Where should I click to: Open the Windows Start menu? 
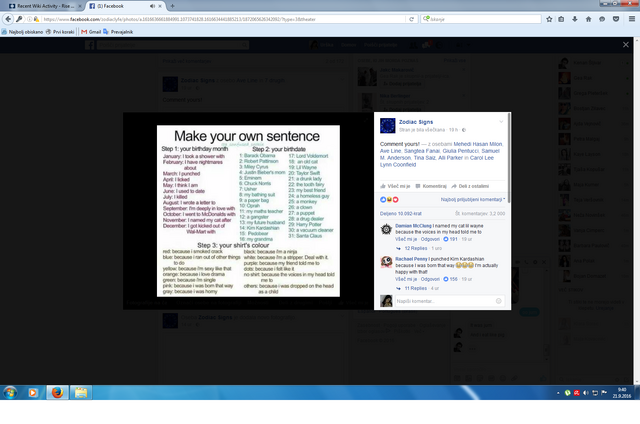[x=10, y=393]
